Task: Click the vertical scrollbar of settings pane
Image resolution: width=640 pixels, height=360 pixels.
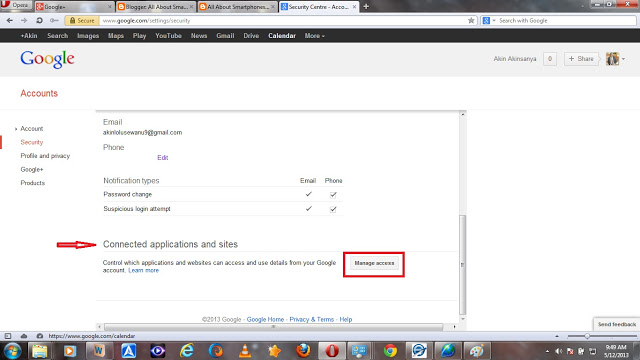Action: [462, 264]
